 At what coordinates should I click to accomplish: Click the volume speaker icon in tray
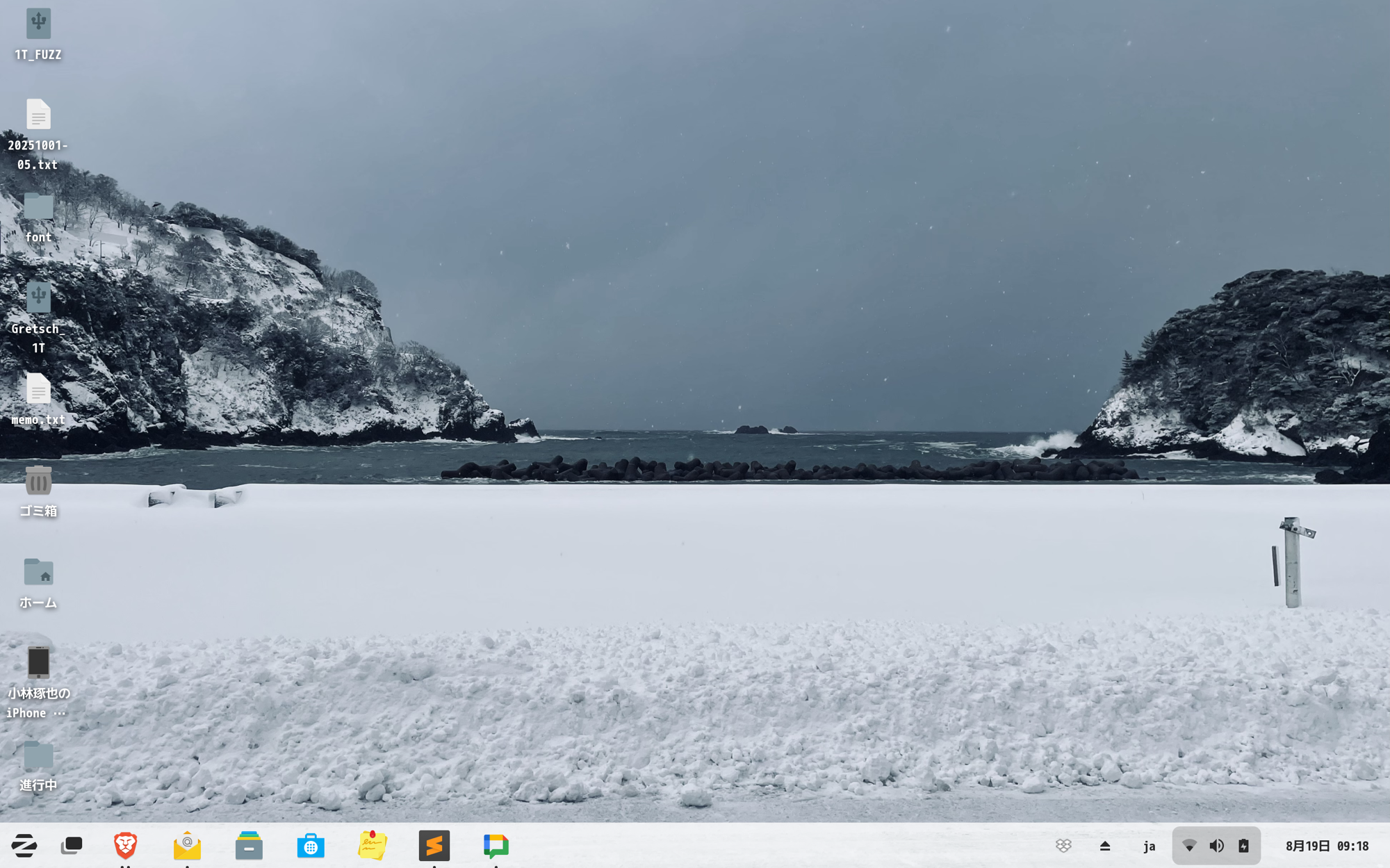coord(1216,846)
